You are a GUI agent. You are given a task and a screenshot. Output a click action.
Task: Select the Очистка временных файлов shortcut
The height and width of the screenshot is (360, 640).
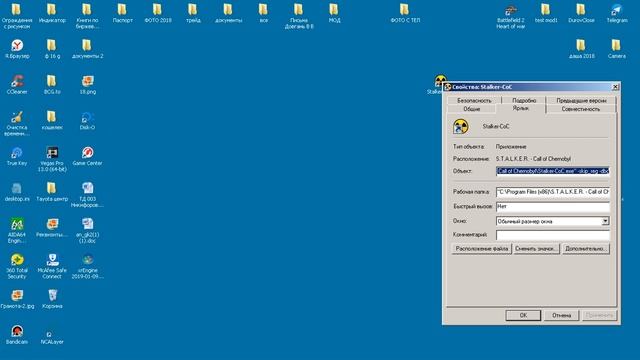(17, 124)
